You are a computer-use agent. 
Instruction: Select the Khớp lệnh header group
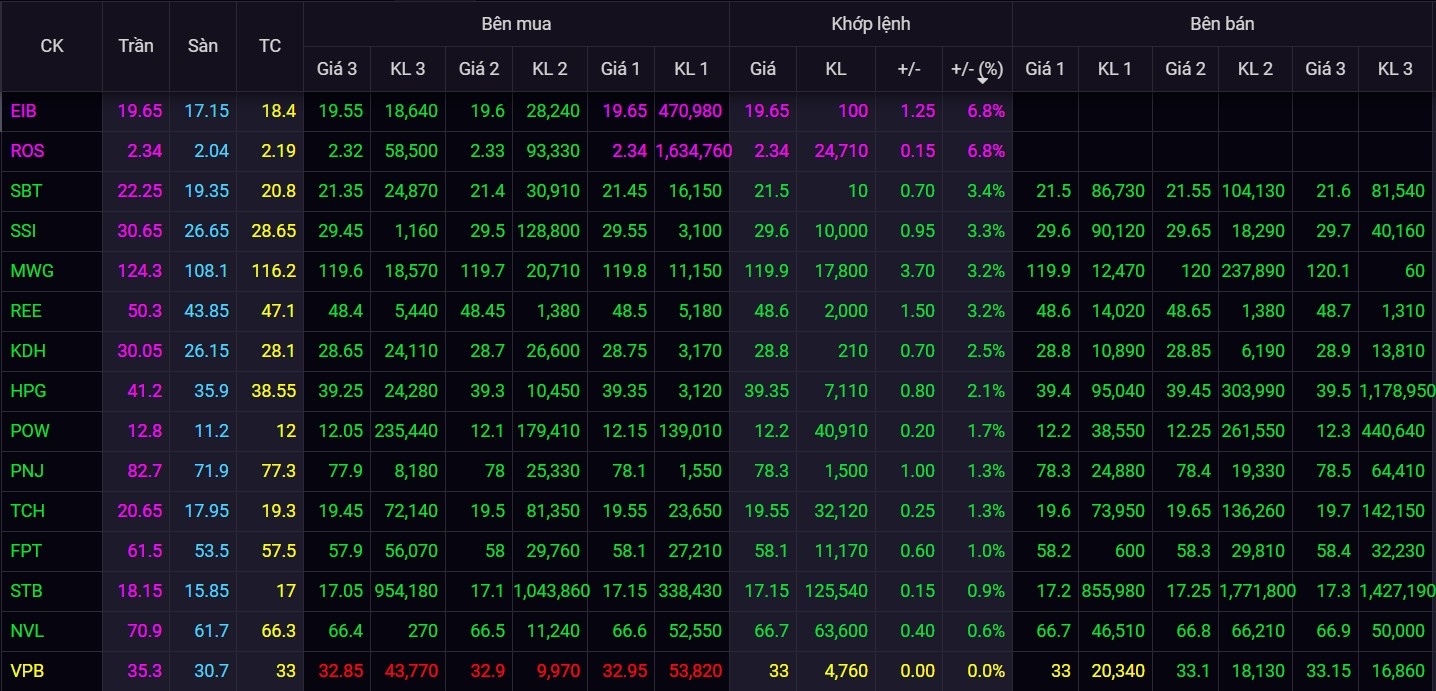point(870,23)
